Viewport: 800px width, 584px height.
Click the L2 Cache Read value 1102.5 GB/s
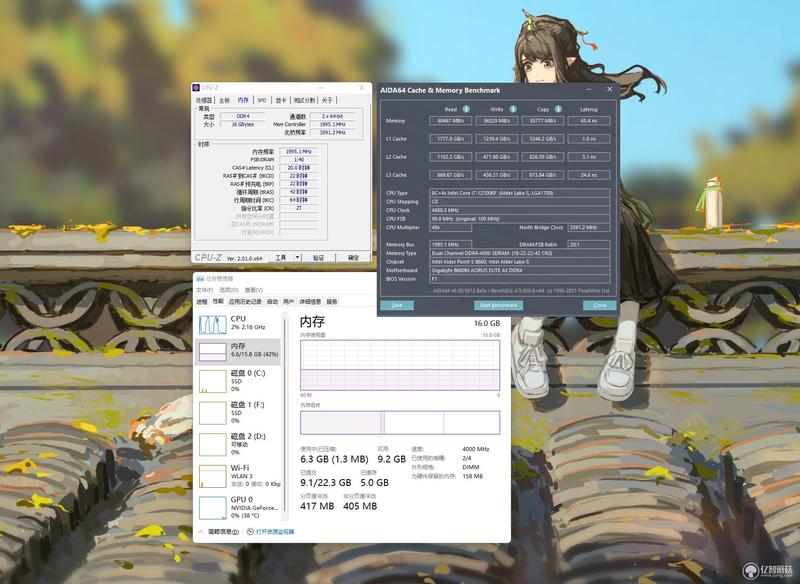tap(451, 157)
